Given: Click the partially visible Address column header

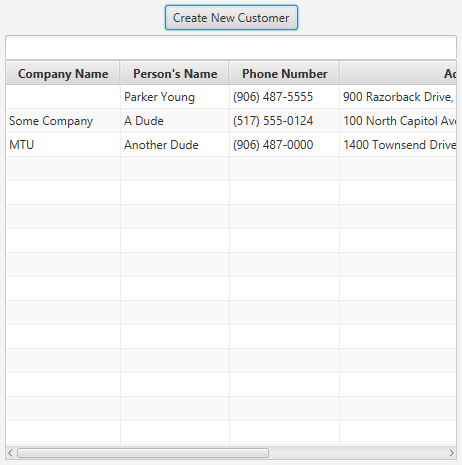Looking at the screenshot, I should pos(398,73).
